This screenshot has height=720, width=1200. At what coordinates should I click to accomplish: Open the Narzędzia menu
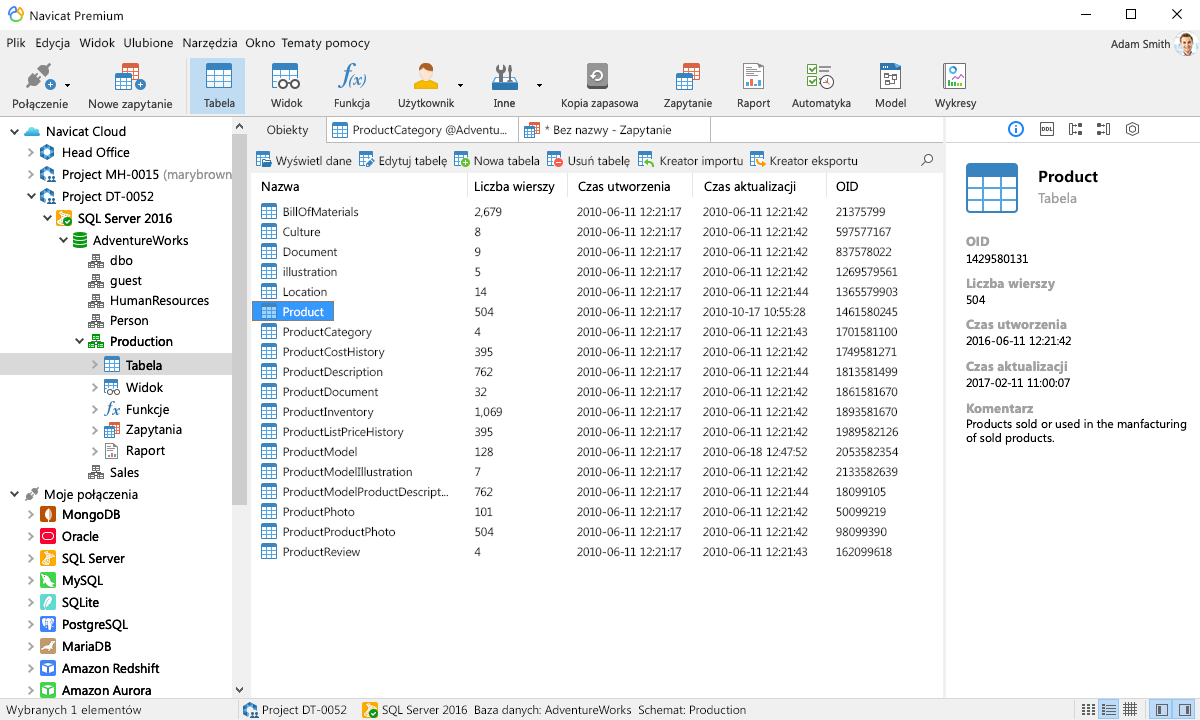coord(209,43)
